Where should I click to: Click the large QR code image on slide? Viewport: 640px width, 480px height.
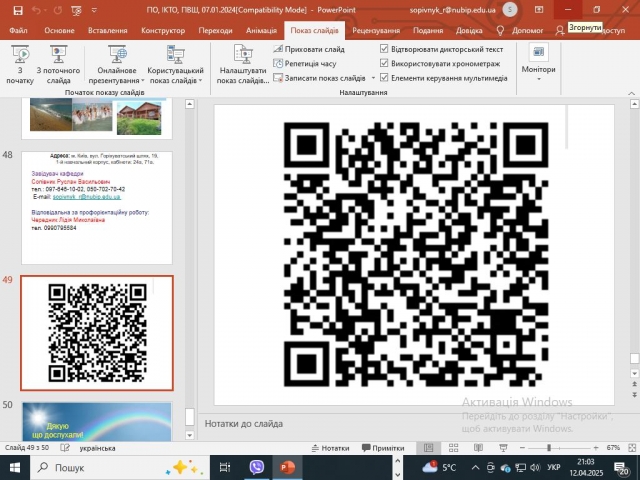point(416,254)
